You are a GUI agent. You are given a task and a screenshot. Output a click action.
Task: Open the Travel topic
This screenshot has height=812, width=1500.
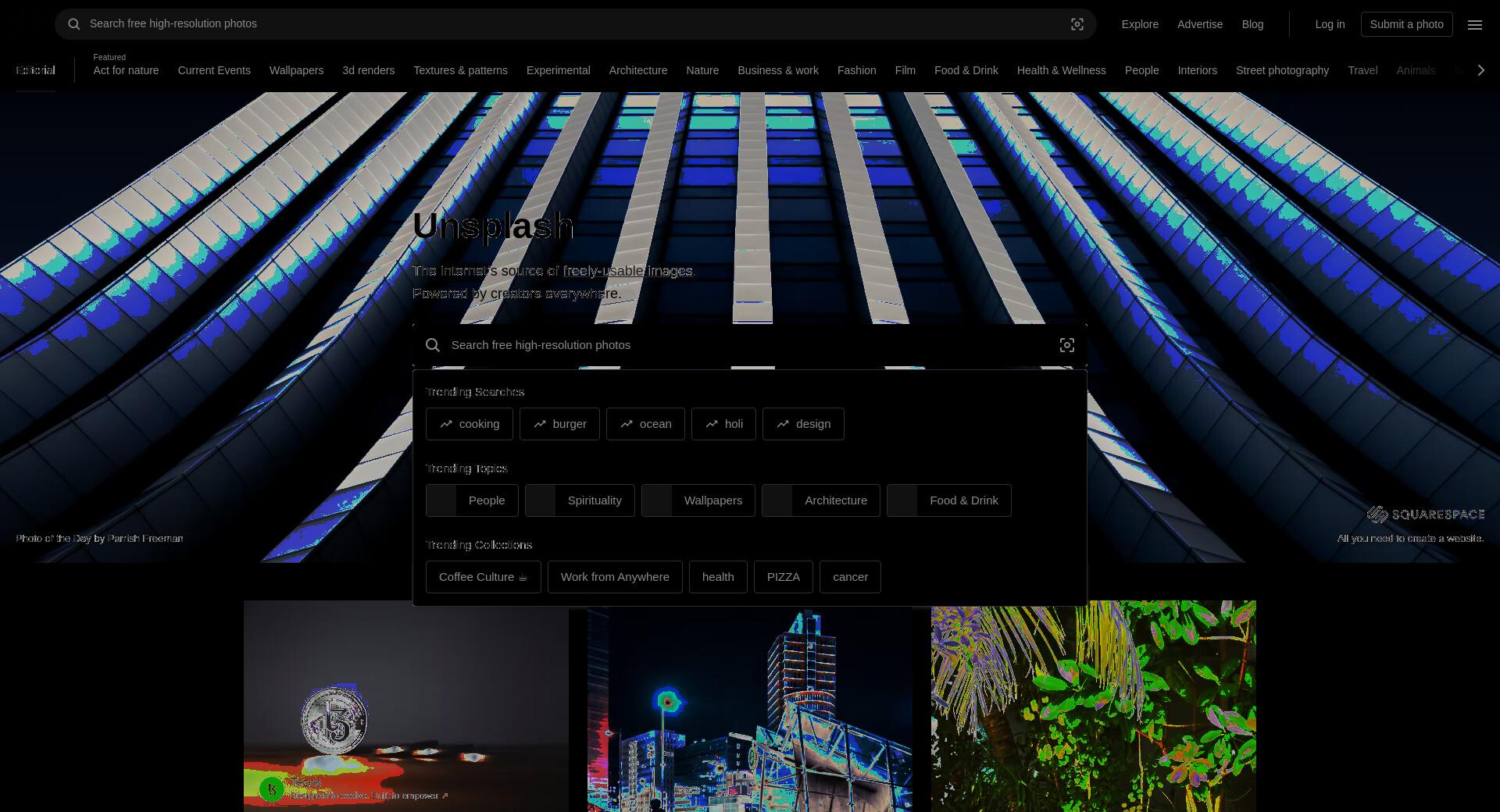tap(1362, 70)
